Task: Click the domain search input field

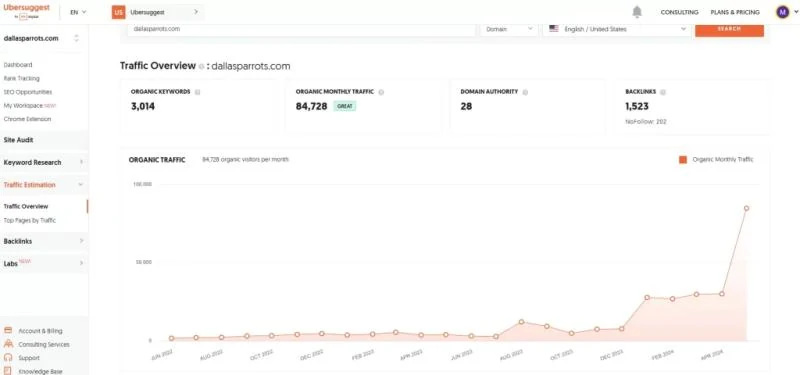Action: click(302, 29)
